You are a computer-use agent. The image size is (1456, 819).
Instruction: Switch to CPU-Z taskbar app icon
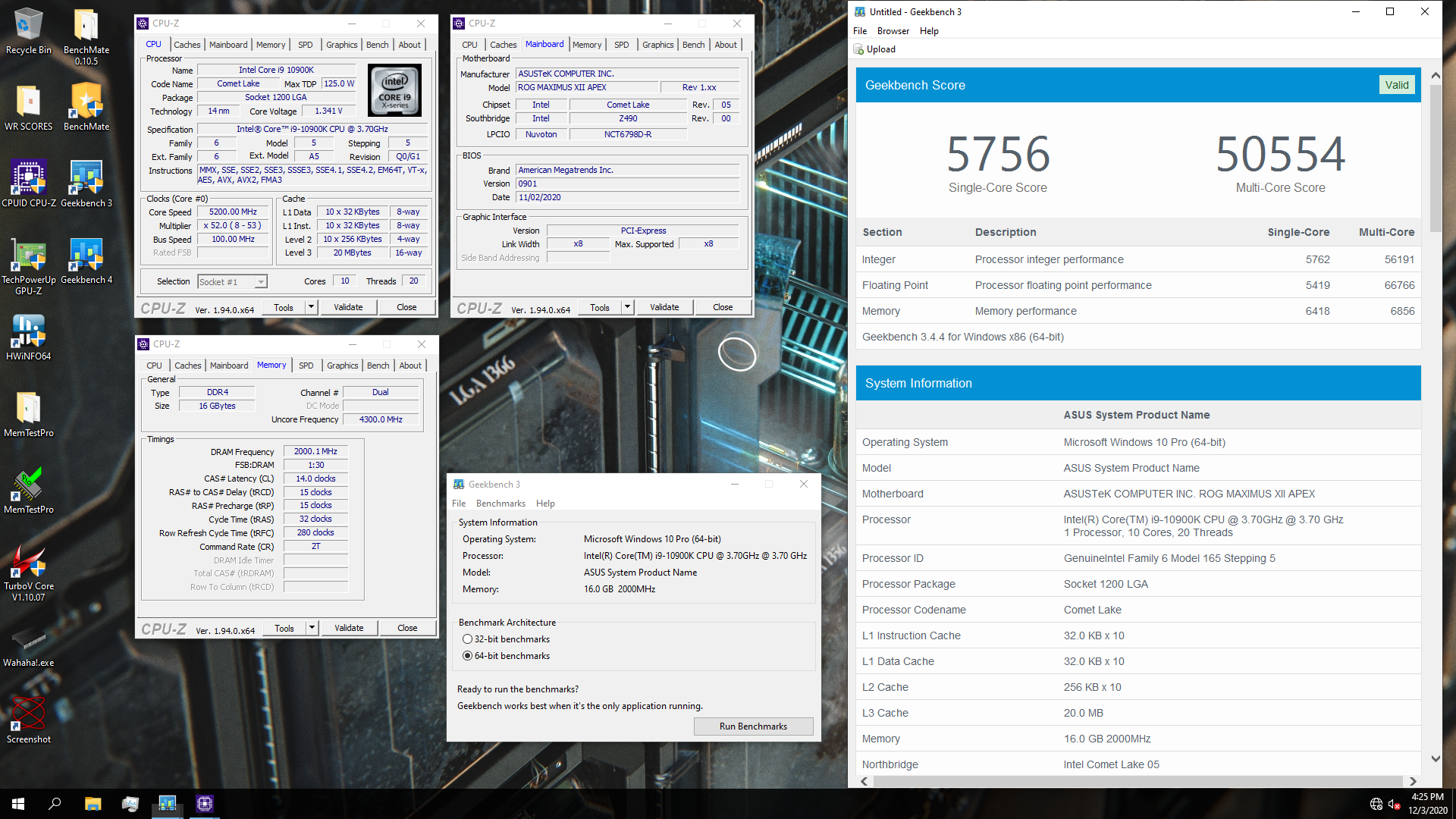click(205, 804)
